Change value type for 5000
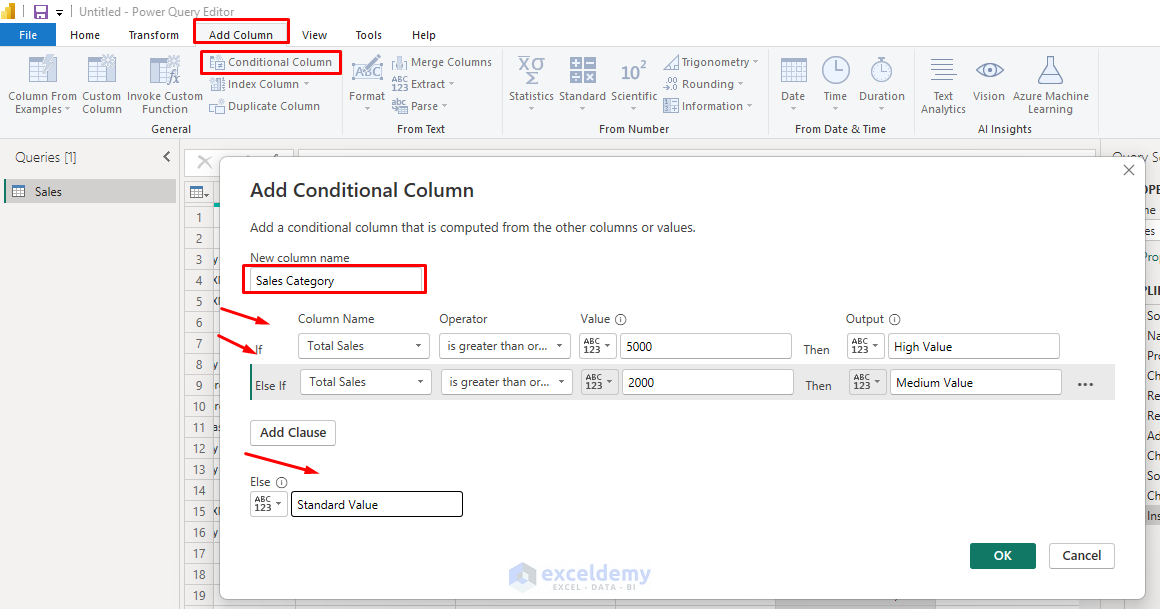 click(x=598, y=346)
